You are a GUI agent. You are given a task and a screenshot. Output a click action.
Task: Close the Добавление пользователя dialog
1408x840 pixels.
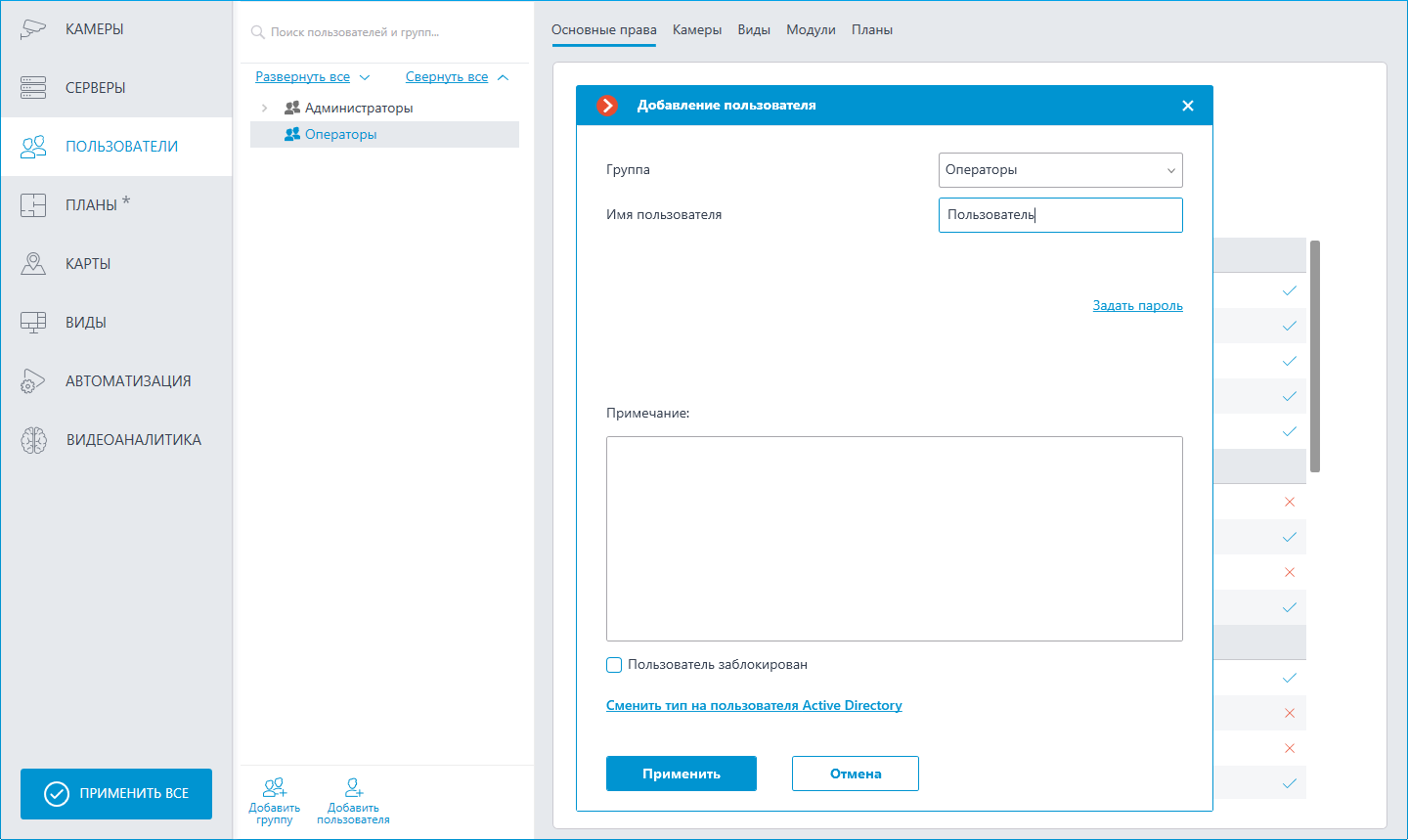coord(1188,106)
